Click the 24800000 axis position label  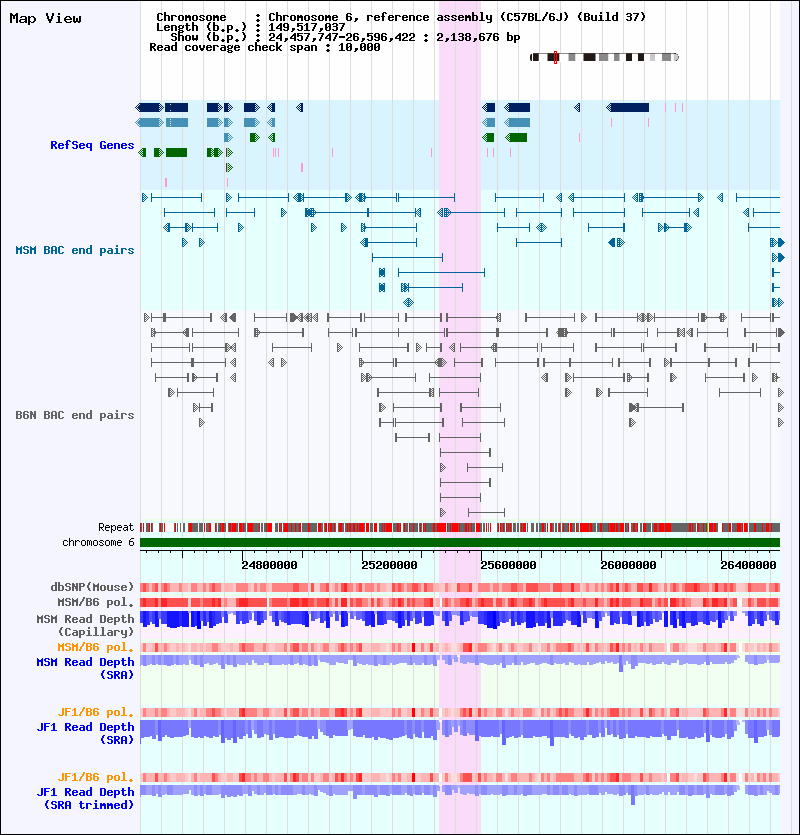click(270, 565)
